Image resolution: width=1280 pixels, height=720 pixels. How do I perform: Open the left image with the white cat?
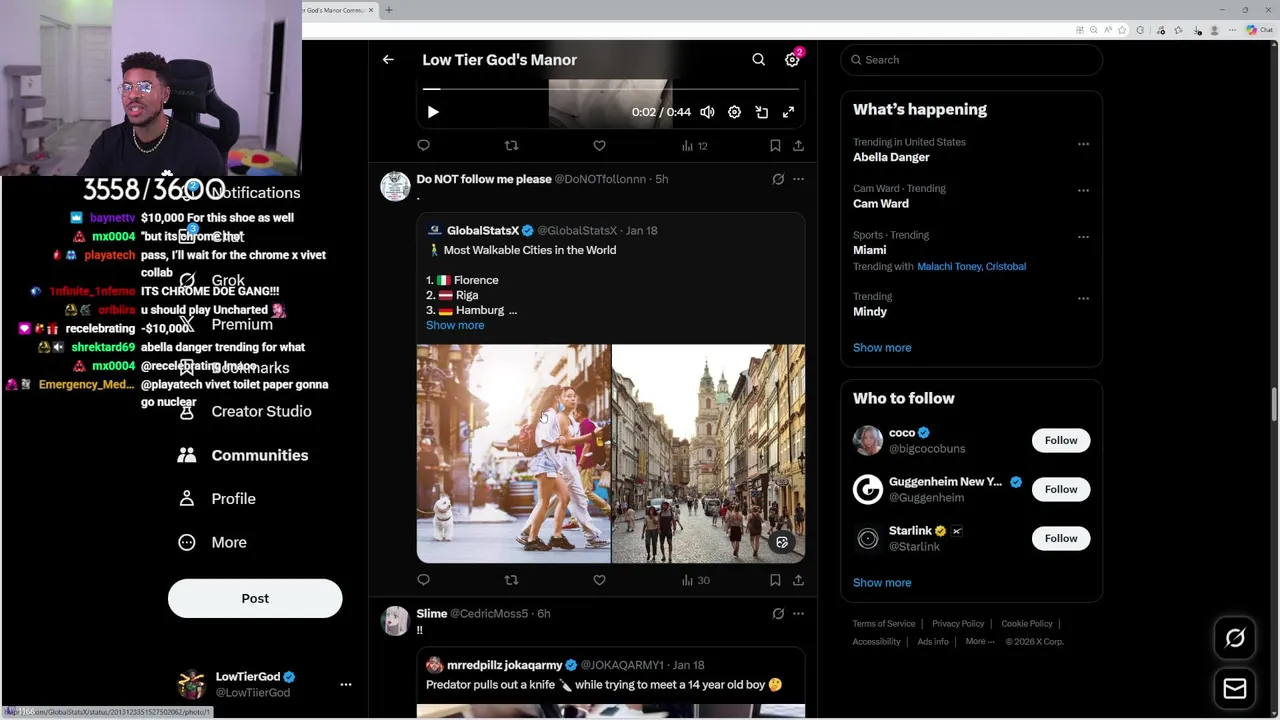coord(513,454)
